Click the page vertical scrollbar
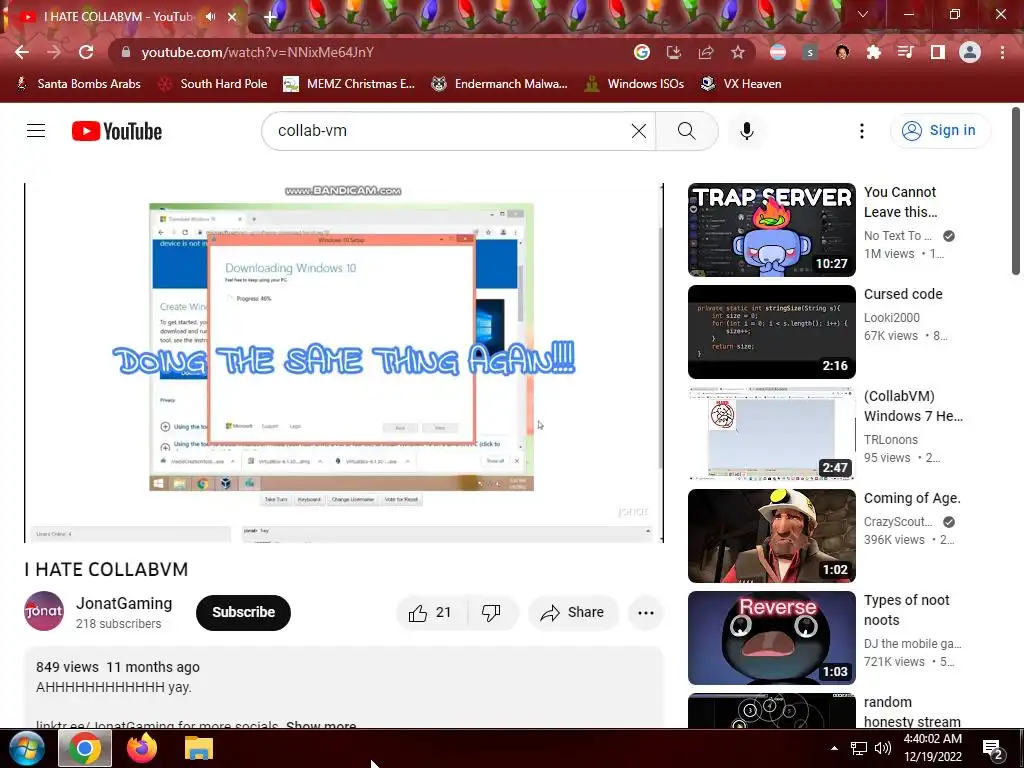 1016,191
